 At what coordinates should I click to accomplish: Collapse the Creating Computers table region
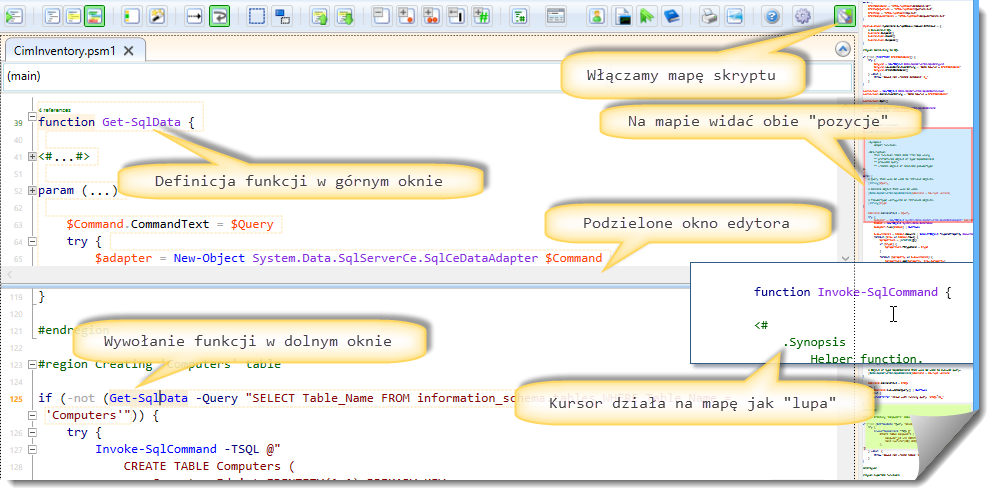(32, 365)
